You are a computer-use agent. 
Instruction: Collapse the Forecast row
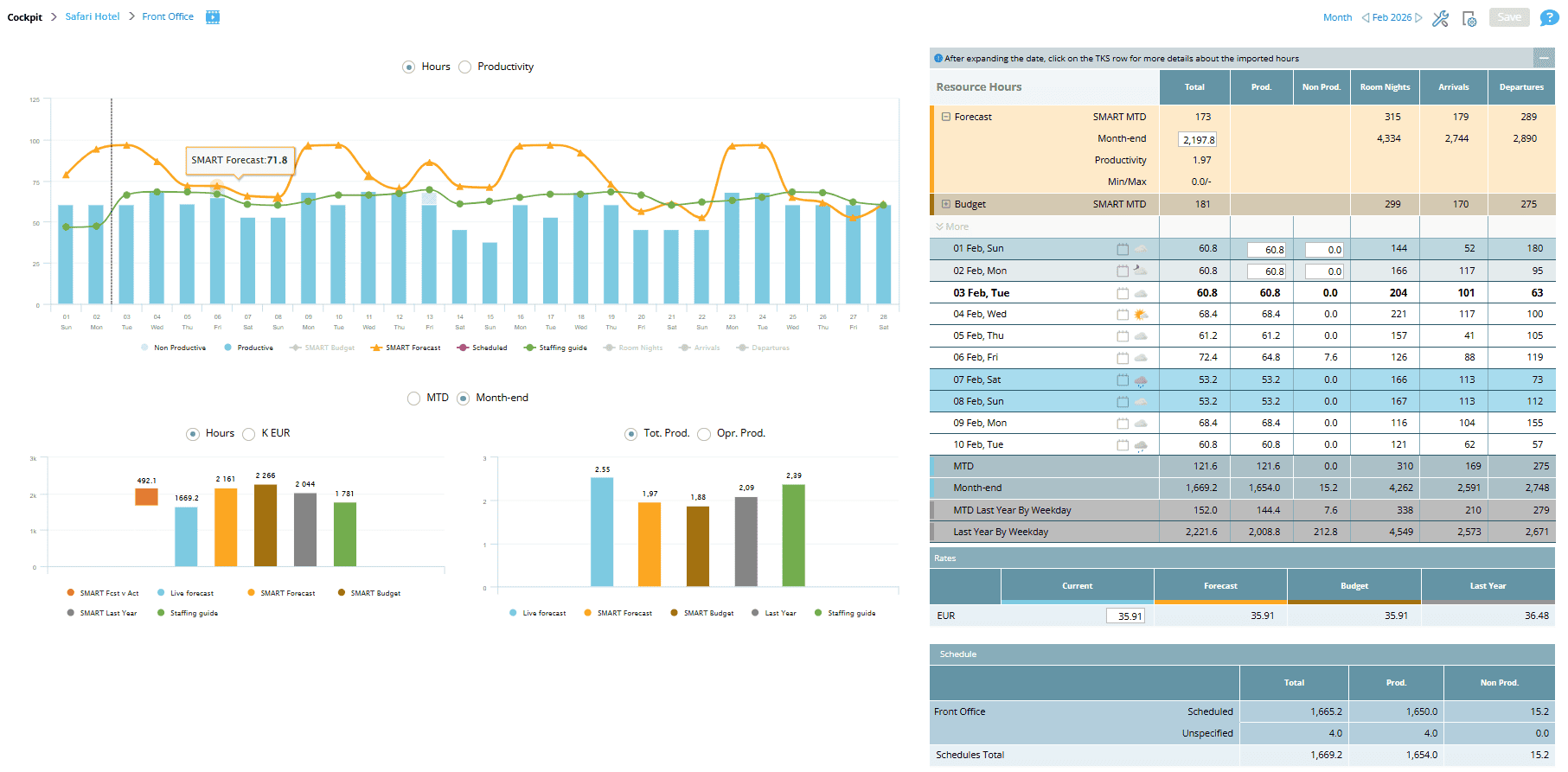946,117
